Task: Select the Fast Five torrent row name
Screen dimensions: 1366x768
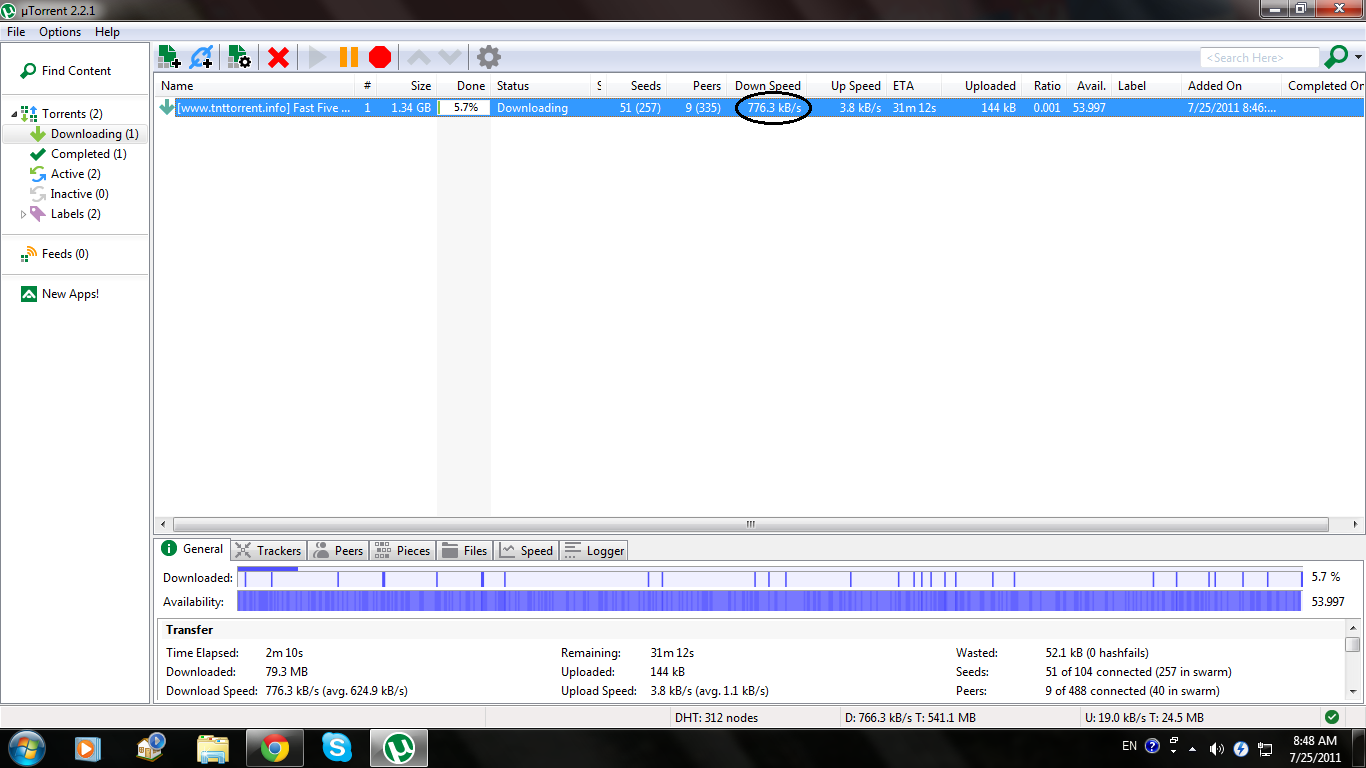Action: [x=264, y=108]
